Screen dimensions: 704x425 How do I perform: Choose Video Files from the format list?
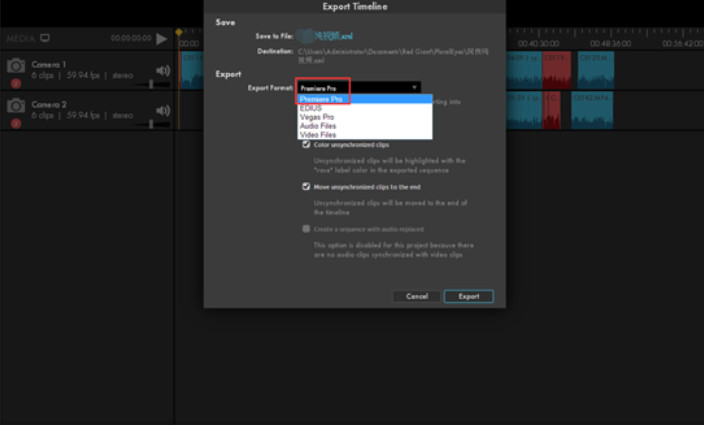[365, 135]
